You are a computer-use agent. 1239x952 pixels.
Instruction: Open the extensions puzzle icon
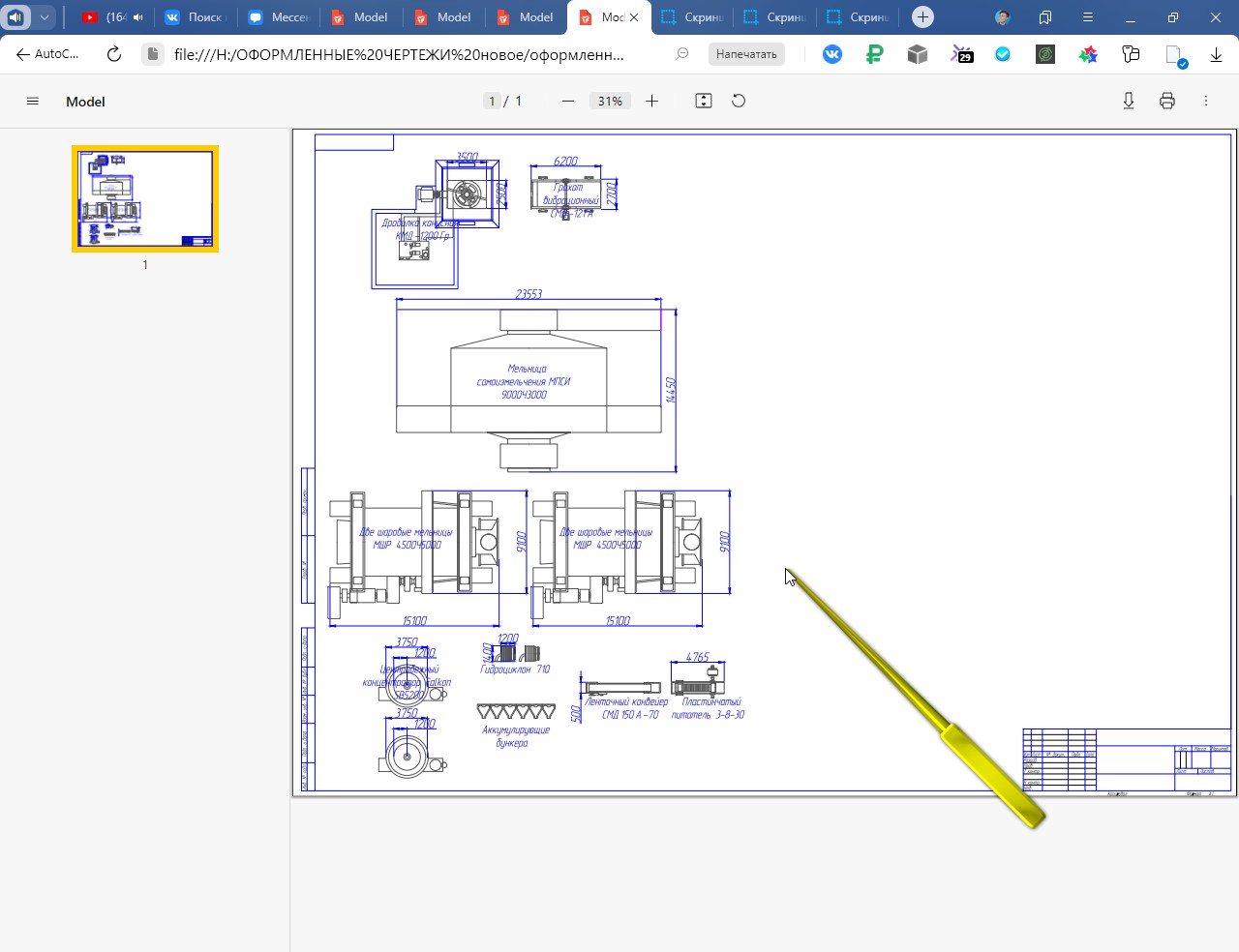click(1131, 54)
